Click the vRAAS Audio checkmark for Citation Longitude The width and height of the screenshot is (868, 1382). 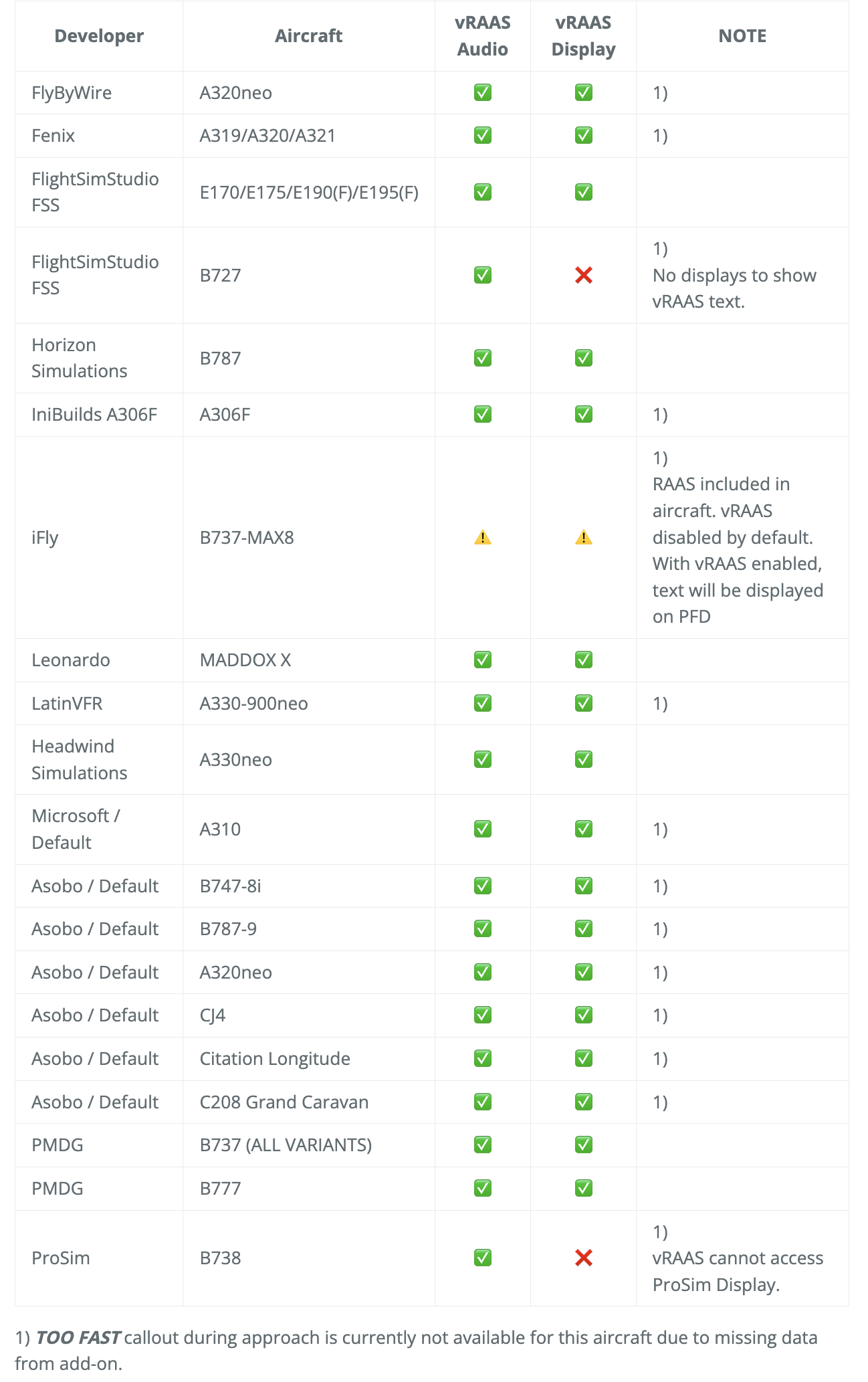[x=482, y=1058]
